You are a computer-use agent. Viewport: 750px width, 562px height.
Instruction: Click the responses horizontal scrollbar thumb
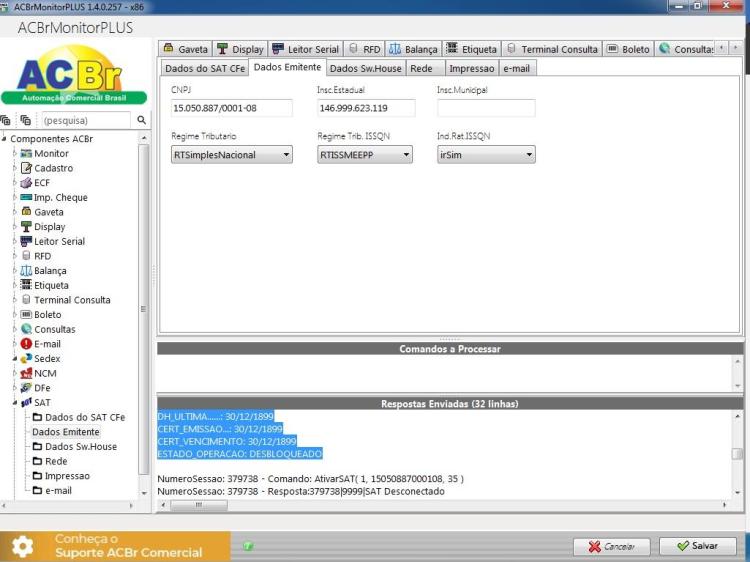tap(199, 505)
